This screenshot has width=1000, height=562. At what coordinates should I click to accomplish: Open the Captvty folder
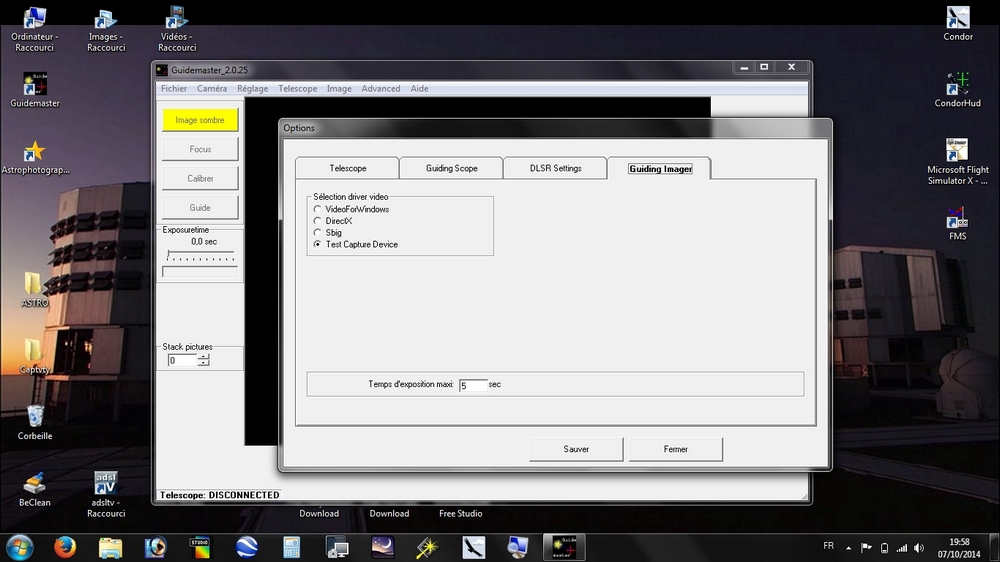pos(34,357)
